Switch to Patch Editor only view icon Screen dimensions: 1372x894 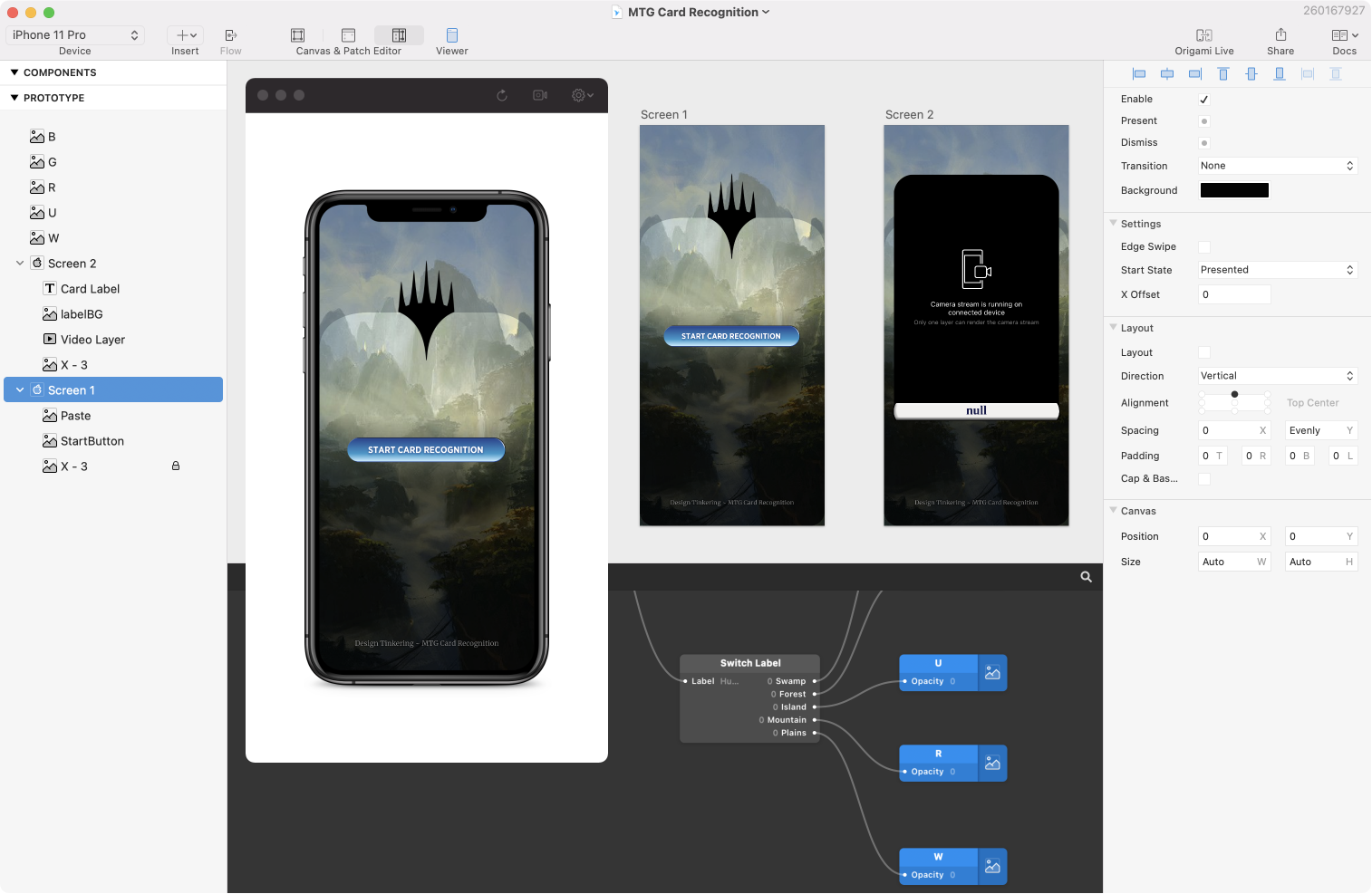pyautogui.click(x=348, y=35)
